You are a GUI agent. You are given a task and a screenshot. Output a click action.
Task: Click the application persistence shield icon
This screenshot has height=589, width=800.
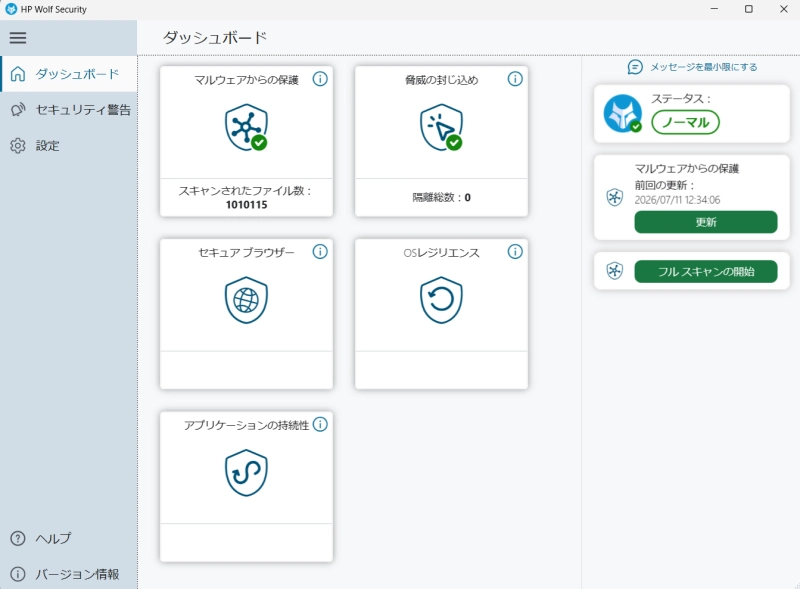246,473
